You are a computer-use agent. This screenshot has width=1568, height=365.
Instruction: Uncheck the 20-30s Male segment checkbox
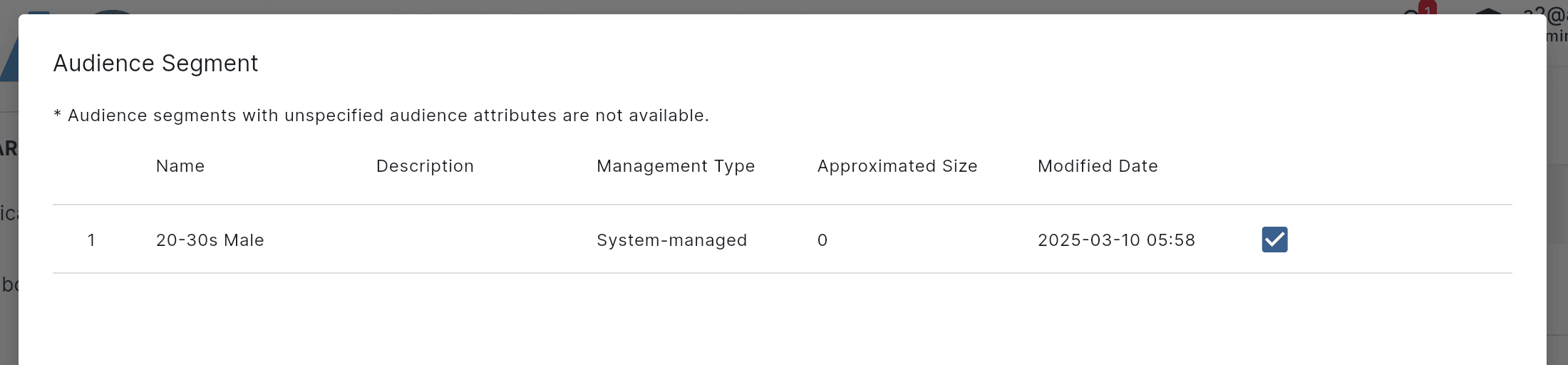(1274, 240)
